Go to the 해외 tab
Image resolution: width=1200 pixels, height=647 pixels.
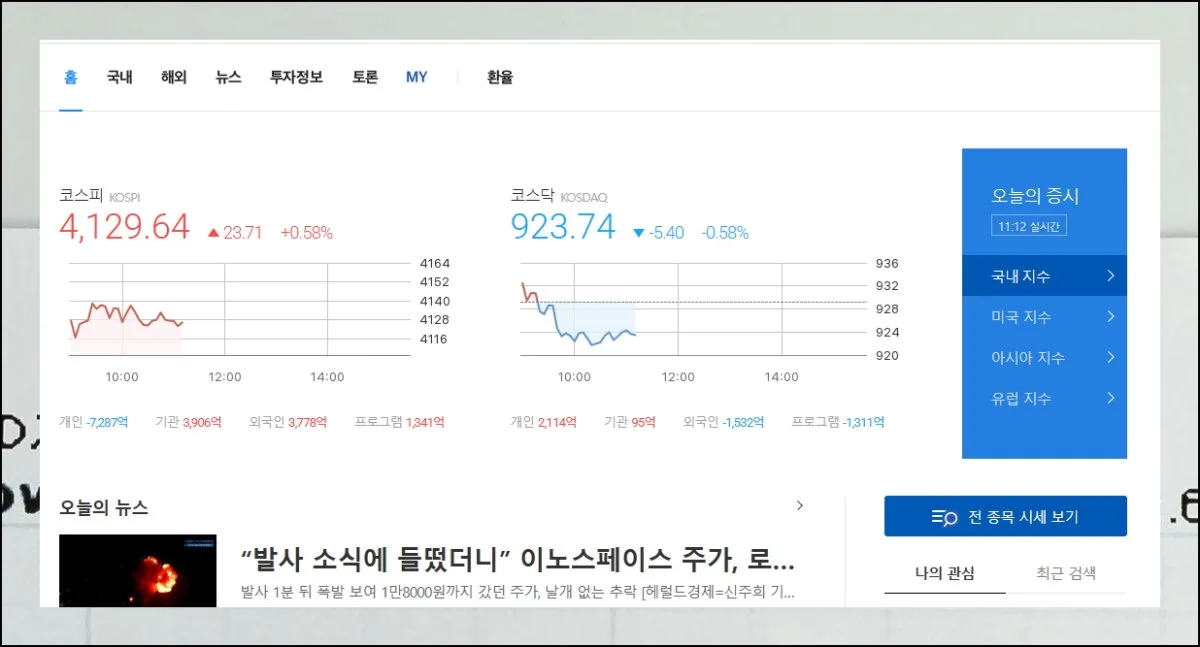pyautogui.click(x=174, y=77)
